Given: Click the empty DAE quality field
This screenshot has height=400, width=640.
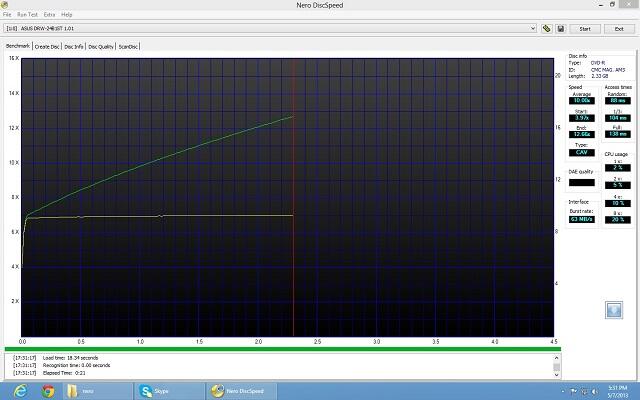Looking at the screenshot, I should [582, 182].
